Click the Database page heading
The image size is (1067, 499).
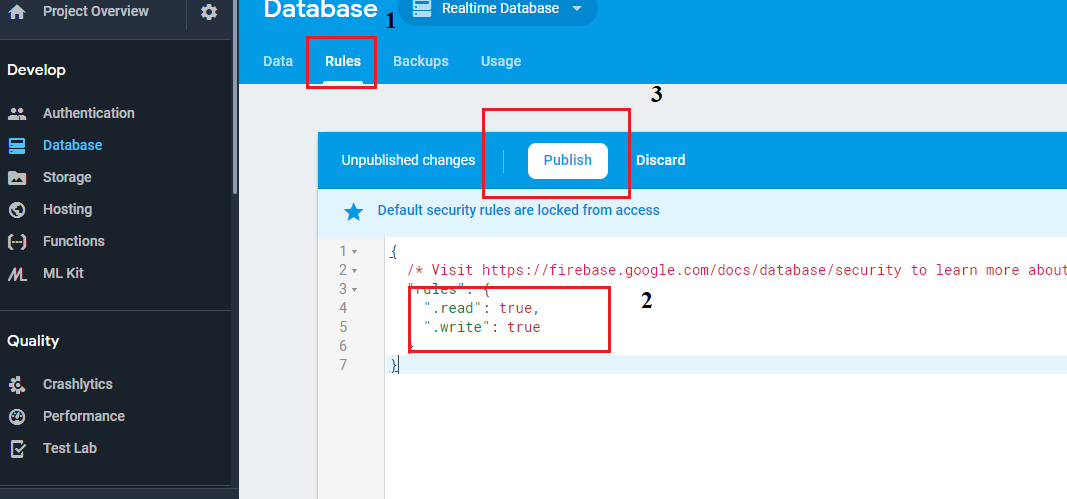(x=320, y=9)
